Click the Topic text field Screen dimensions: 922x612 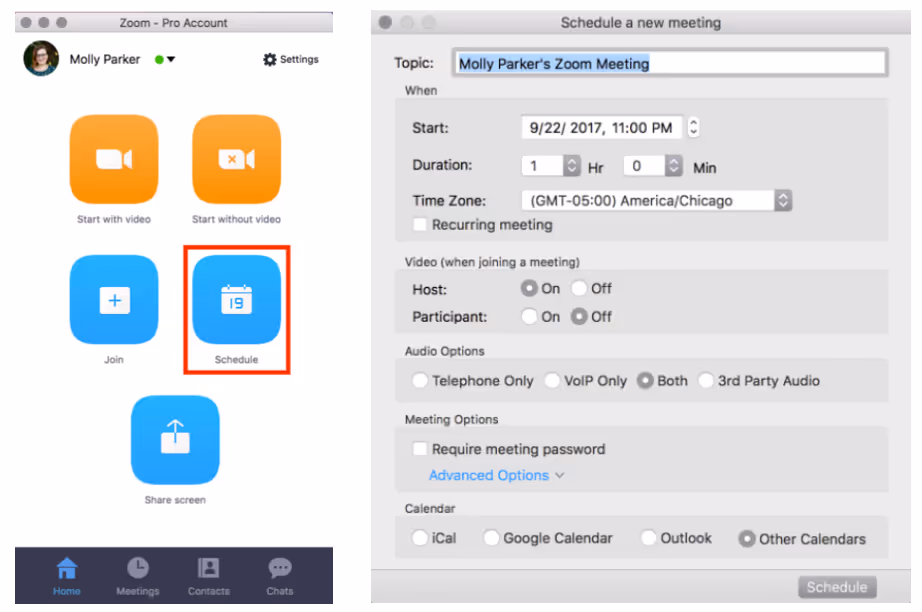(x=670, y=63)
